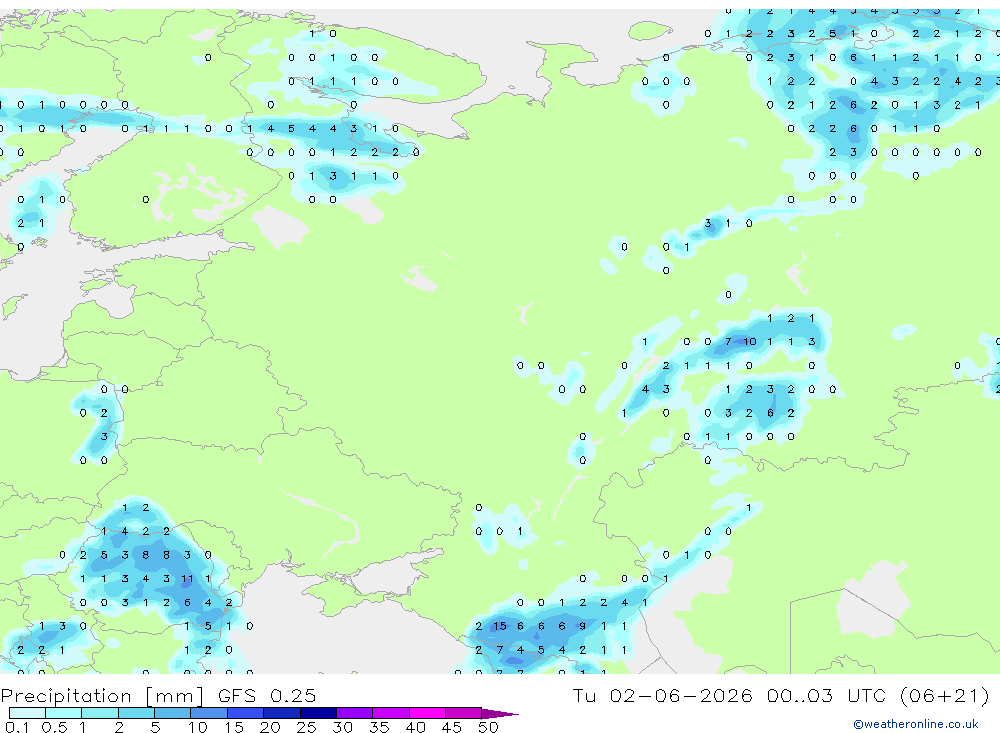Click the '30' legend scale label
The image size is (1000, 733).
(342, 727)
